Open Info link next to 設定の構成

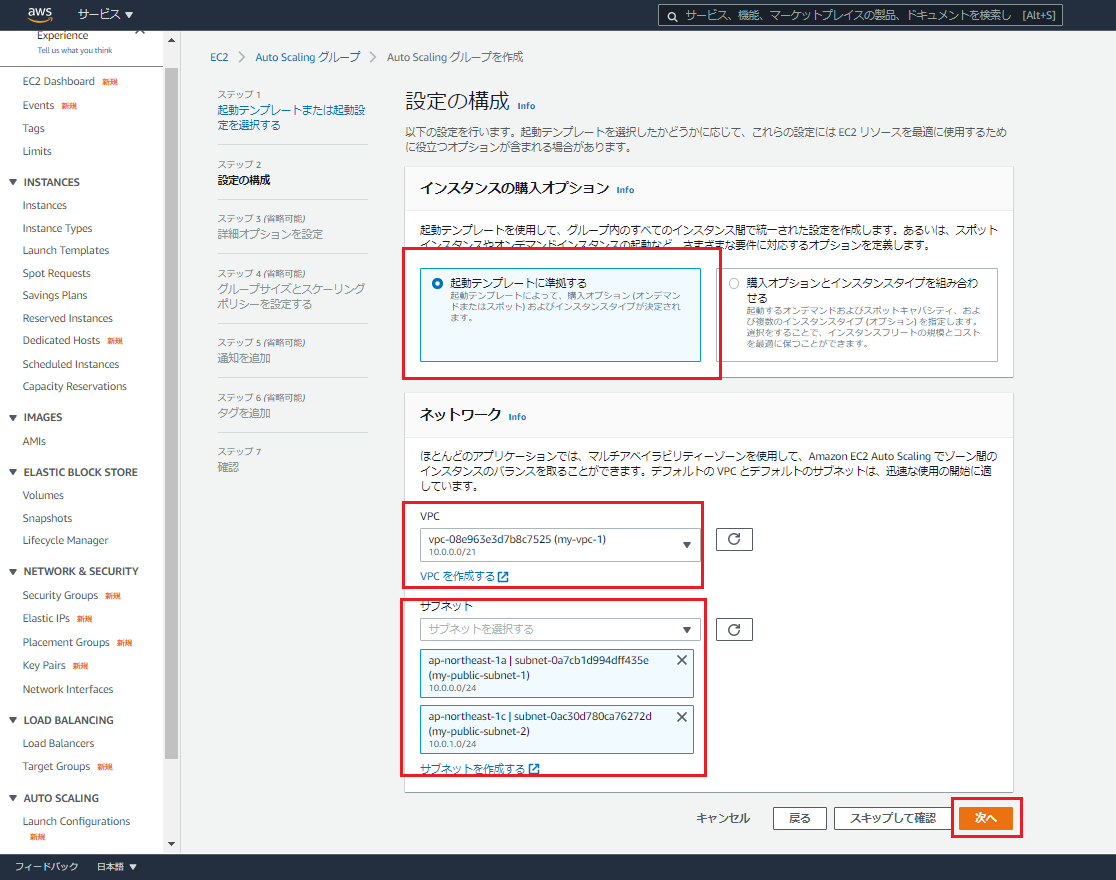[526, 105]
